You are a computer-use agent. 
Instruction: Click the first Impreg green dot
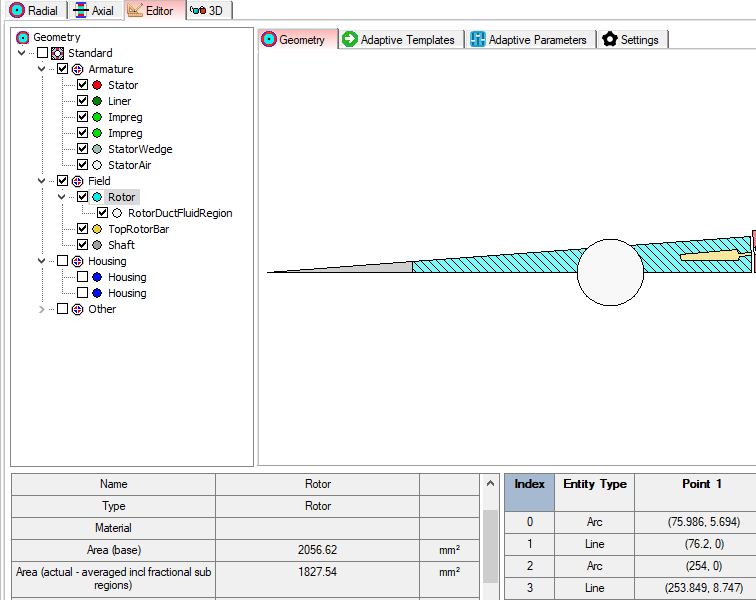(97, 117)
